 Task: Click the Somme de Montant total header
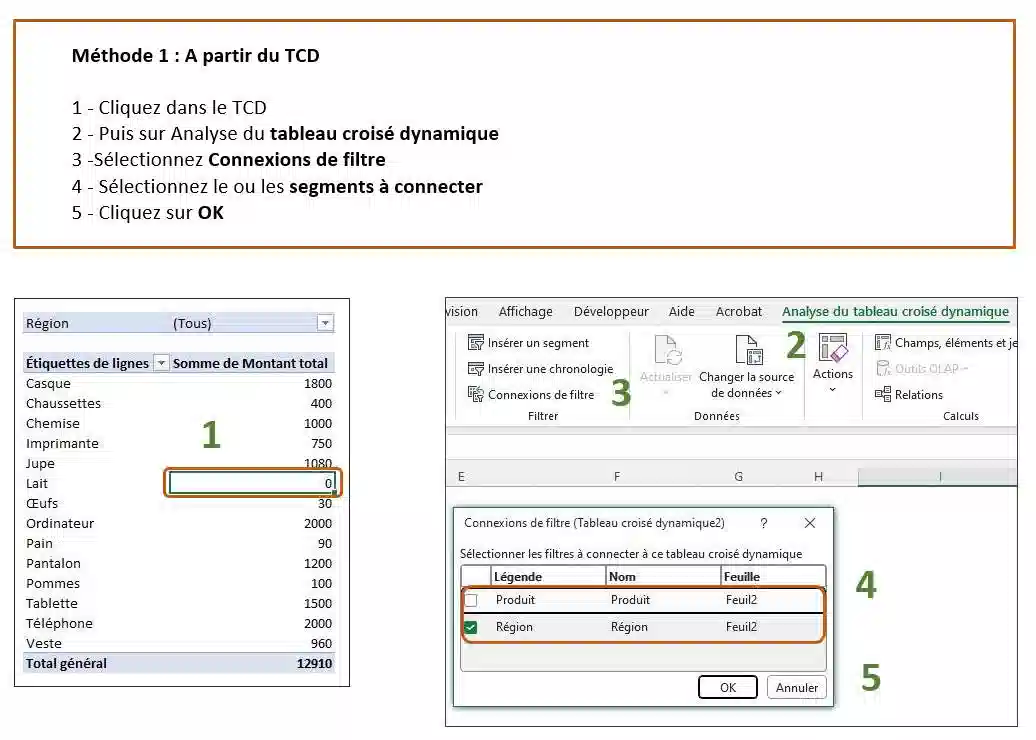coord(250,363)
